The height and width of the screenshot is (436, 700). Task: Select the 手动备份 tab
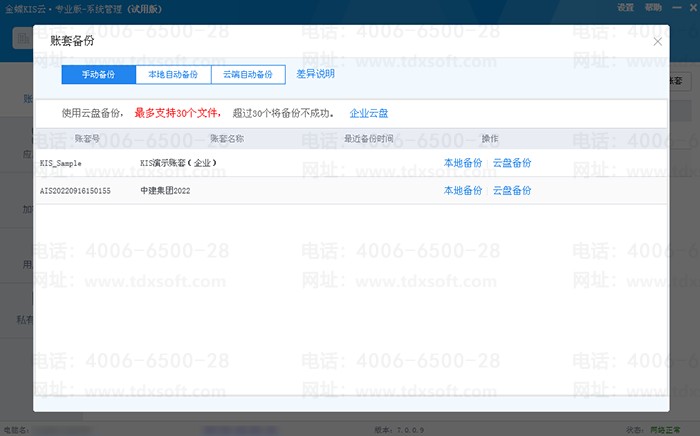click(x=97, y=75)
